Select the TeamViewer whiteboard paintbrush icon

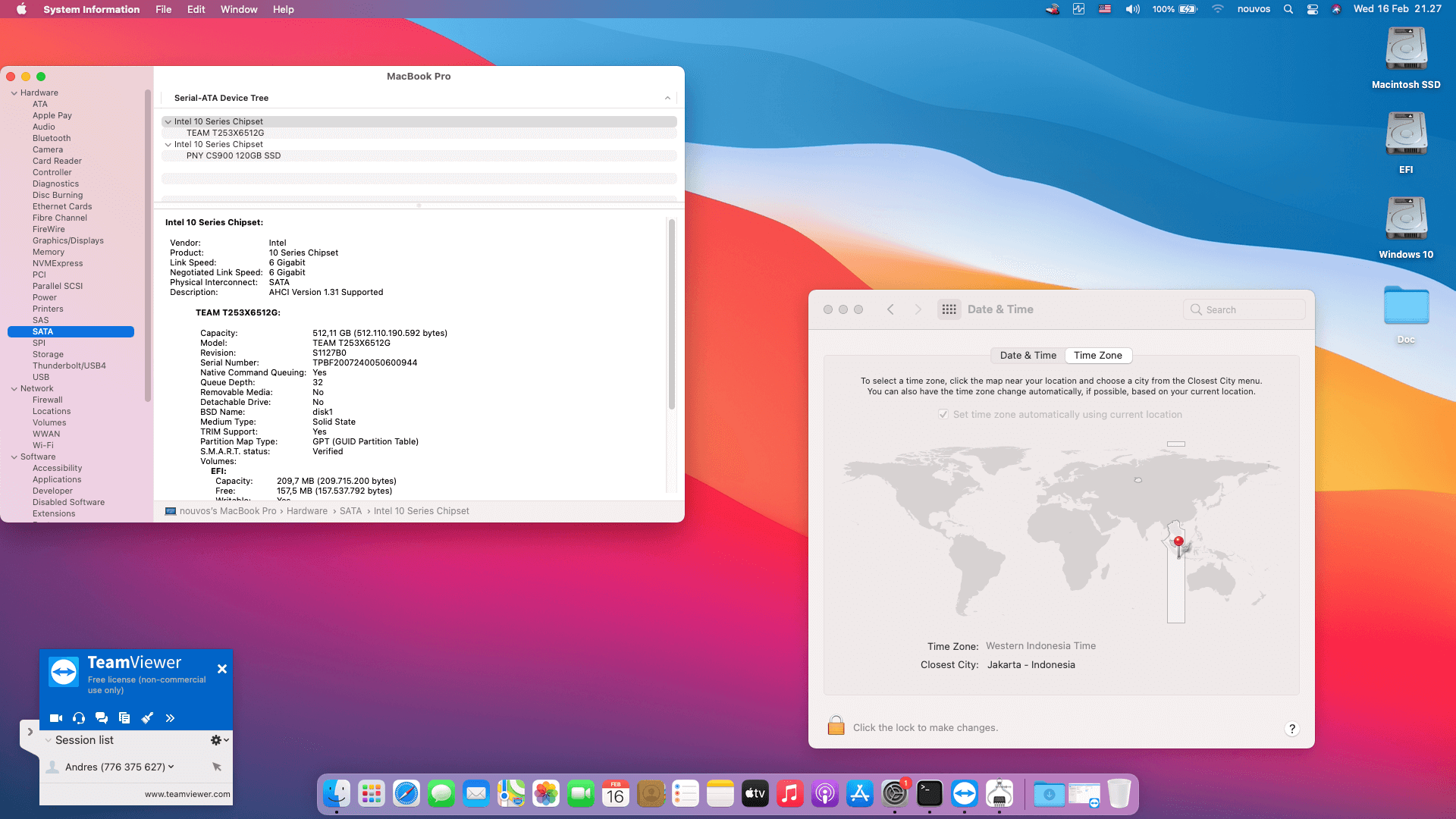tap(147, 717)
